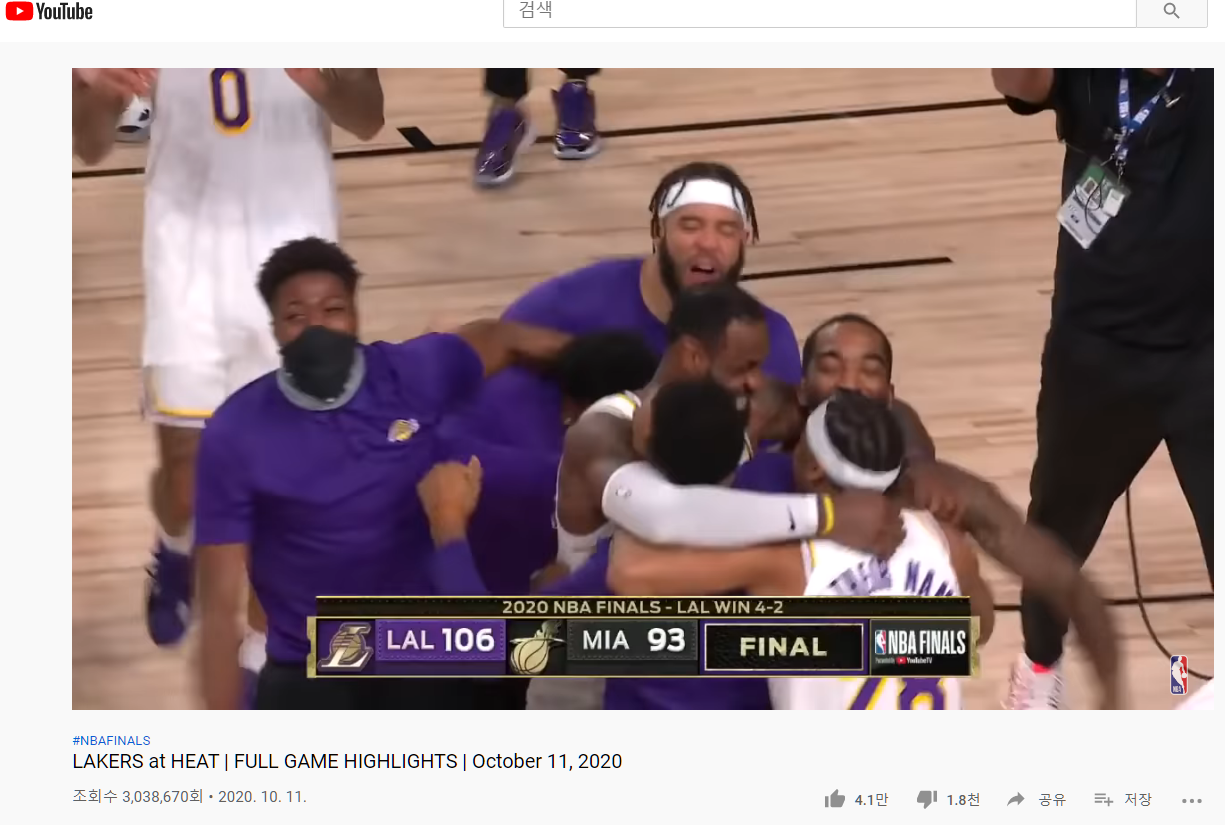Like the video with thumbs-up icon

click(x=835, y=799)
